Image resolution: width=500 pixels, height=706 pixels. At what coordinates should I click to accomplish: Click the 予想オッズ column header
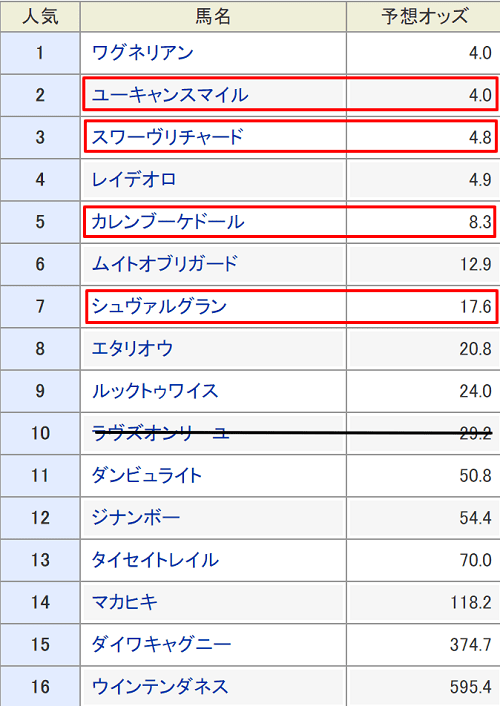(423, 17)
